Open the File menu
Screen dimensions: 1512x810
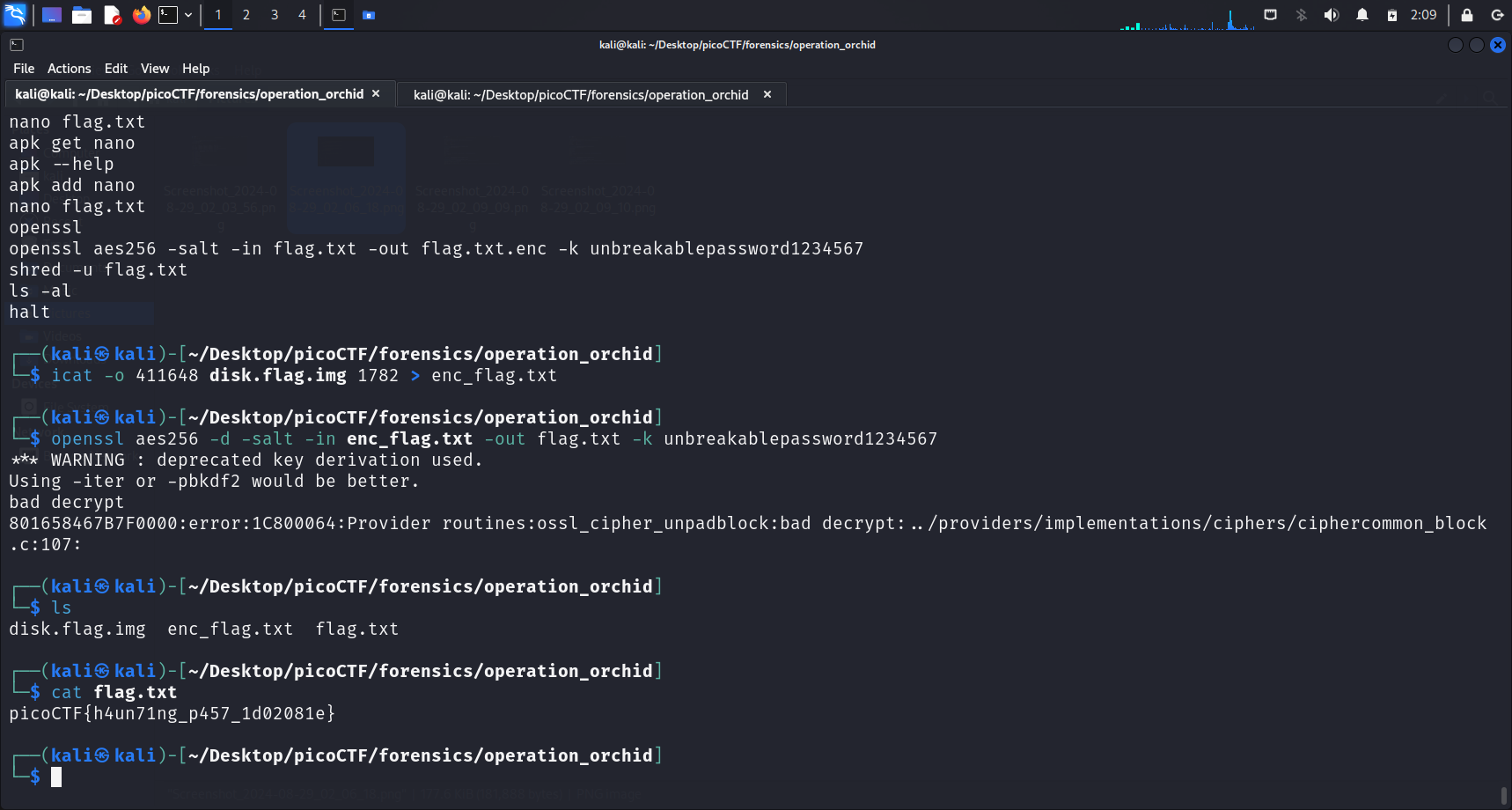click(x=24, y=69)
